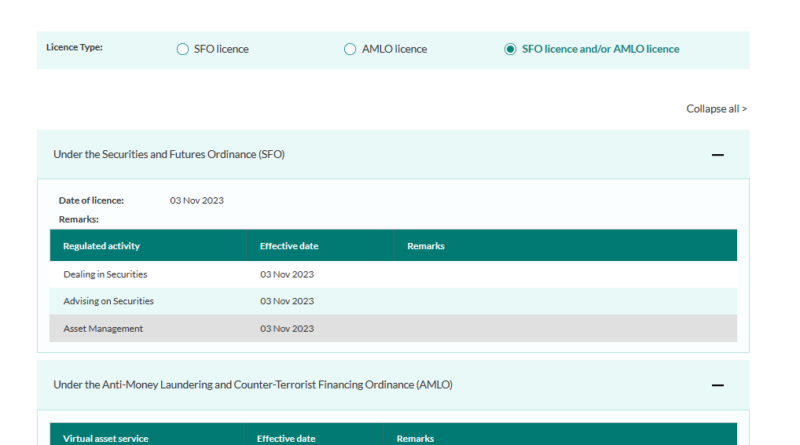Click Asset Management effective date cell
This screenshot has width=800, height=445.
point(287,328)
